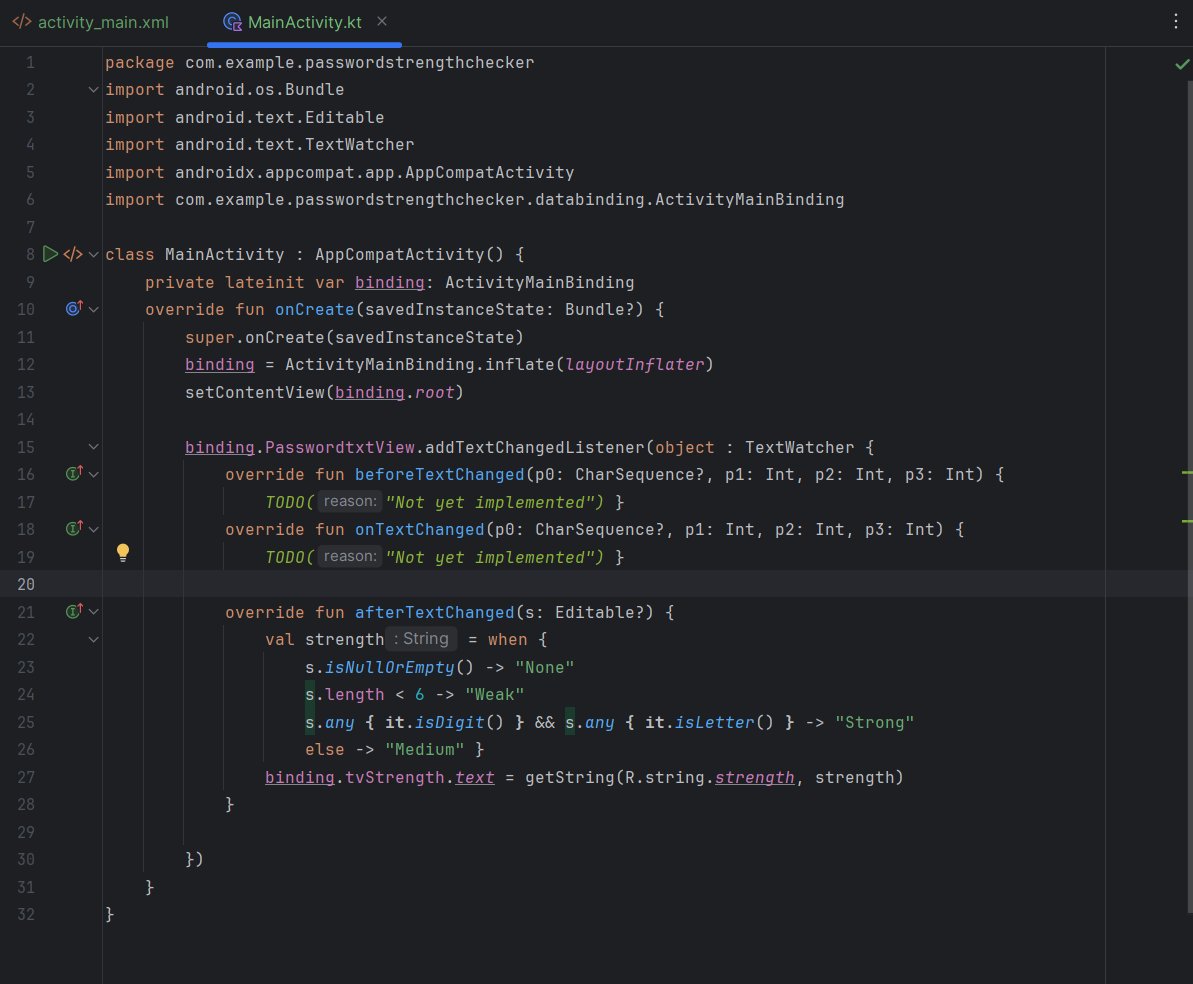The height and width of the screenshot is (984, 1193).
Task: Click the "Medium" string literal
Action: tap(425, 750)
